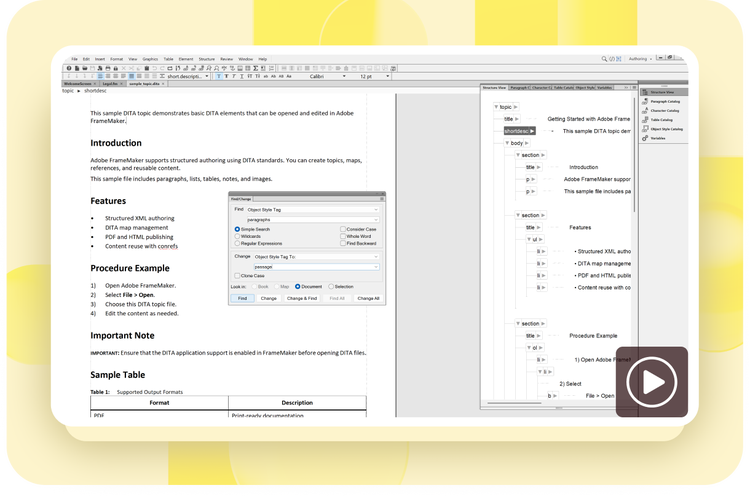Image resolution: width=750 pixels, height=496 pixels.
Task: Open the Insert menu
Action: pos(99,59)
